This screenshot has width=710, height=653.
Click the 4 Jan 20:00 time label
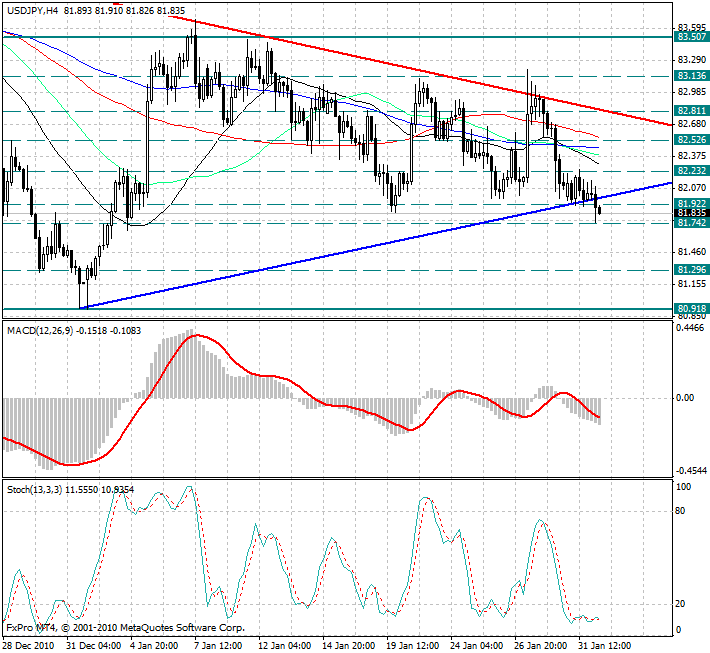click(154, 645)
